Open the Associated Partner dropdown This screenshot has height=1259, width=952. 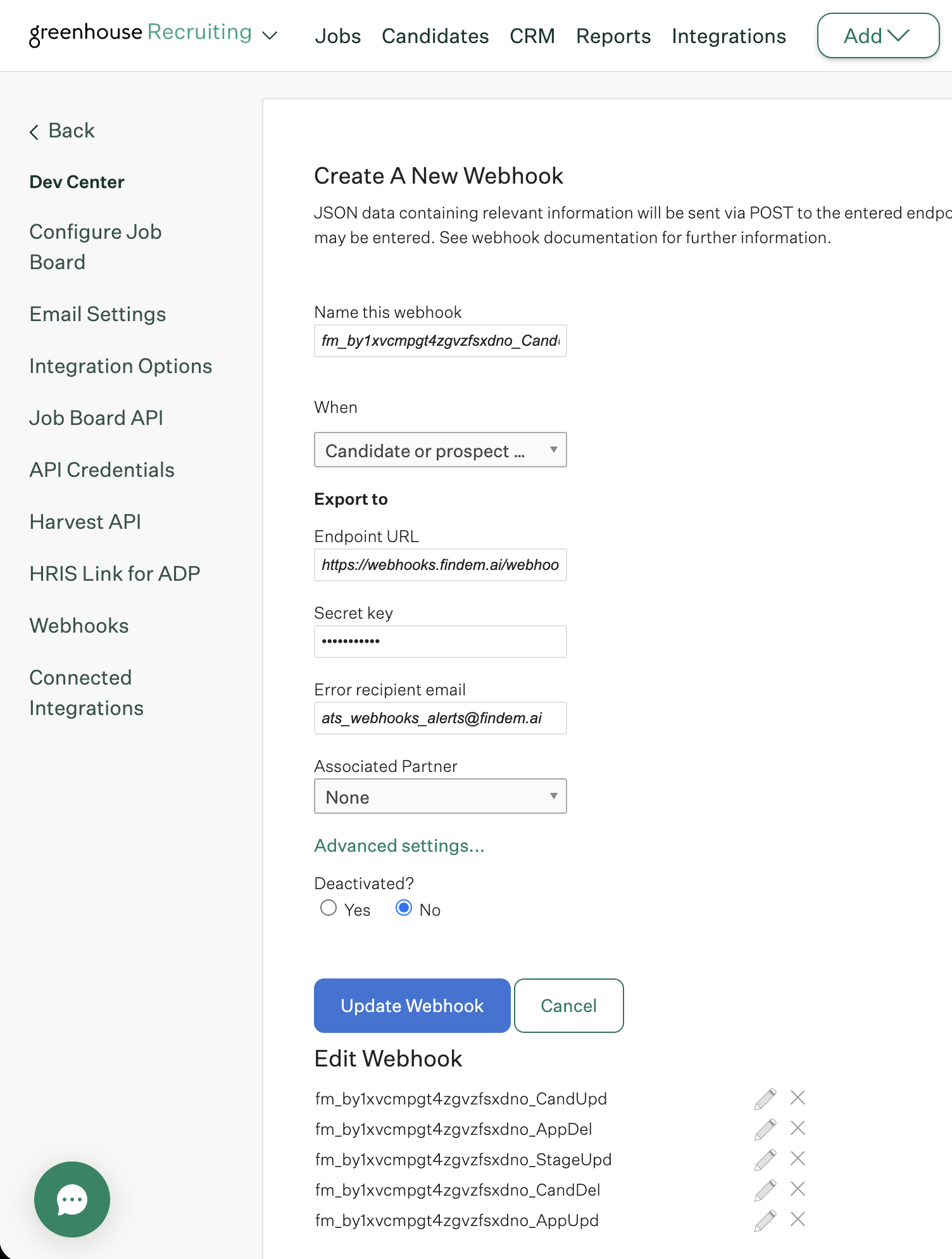click(441, 797)
